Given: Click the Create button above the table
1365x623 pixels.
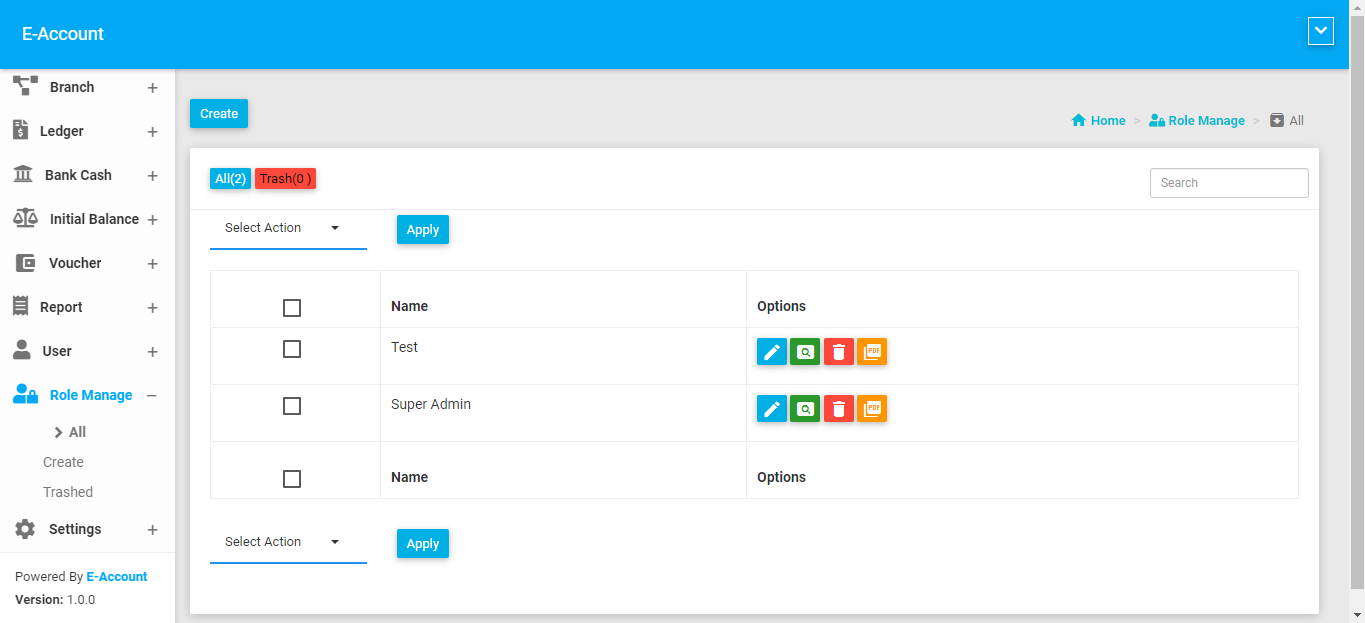Looking at the screenshot, I should pos(219,114).
